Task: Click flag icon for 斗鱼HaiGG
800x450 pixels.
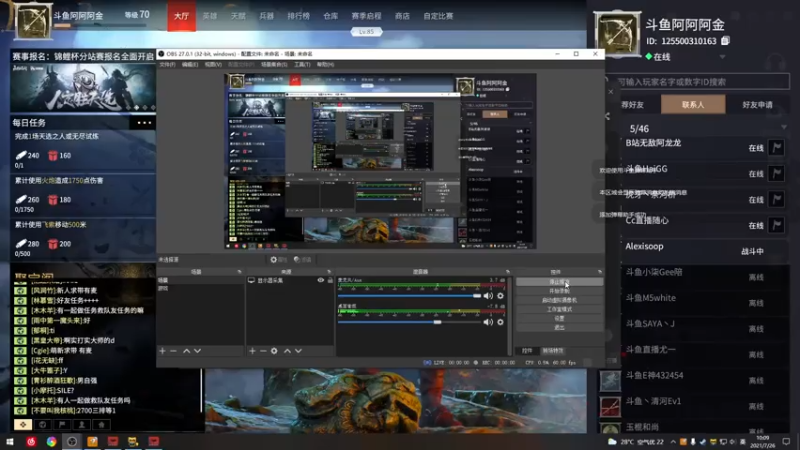Action: tap(777, 173)
